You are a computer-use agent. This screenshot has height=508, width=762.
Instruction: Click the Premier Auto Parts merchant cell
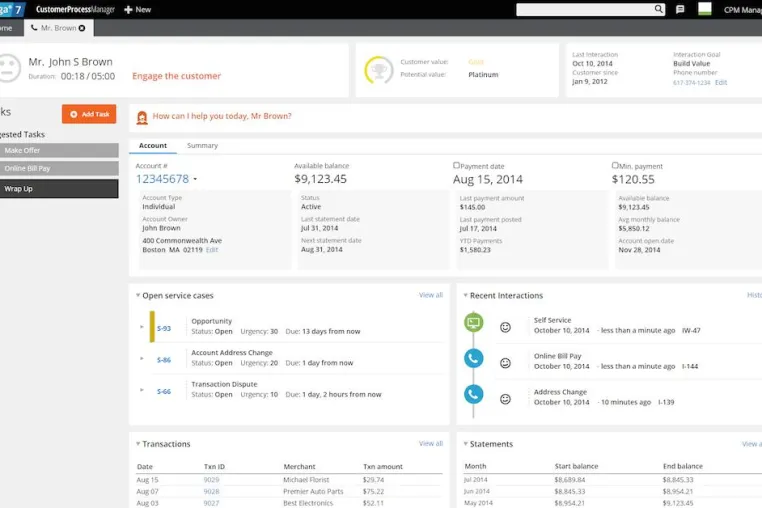pyautogui.click(x=313, y=491)
